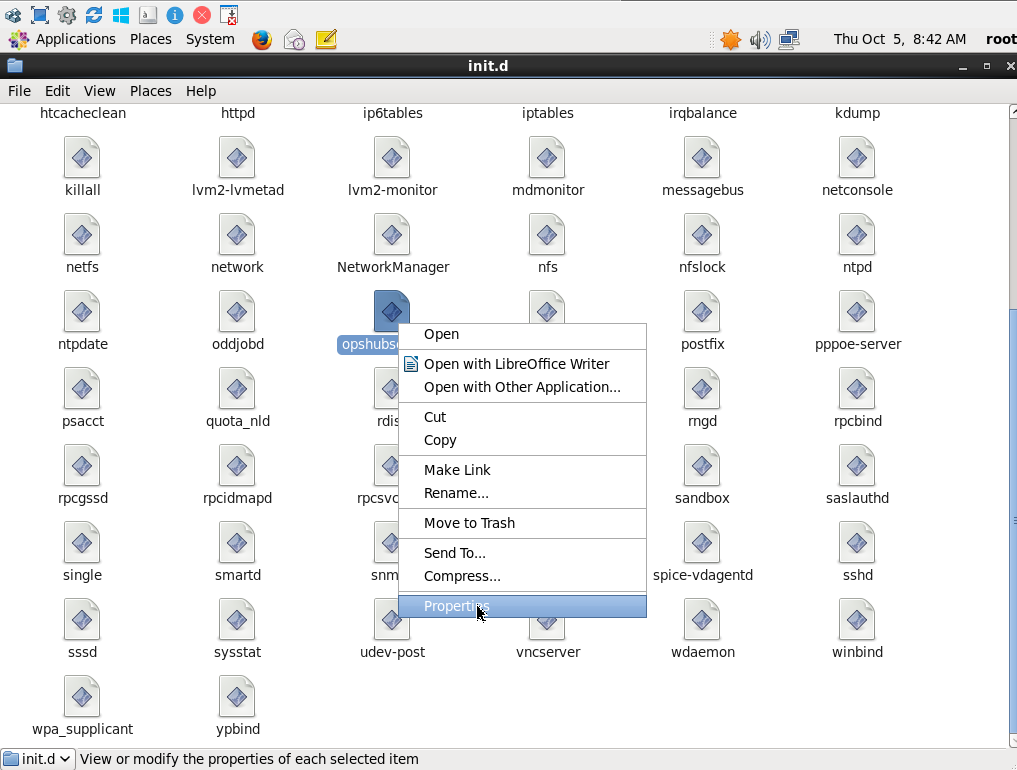Open the View menu
Viewport: 1017px width, 770px height.
100,91
